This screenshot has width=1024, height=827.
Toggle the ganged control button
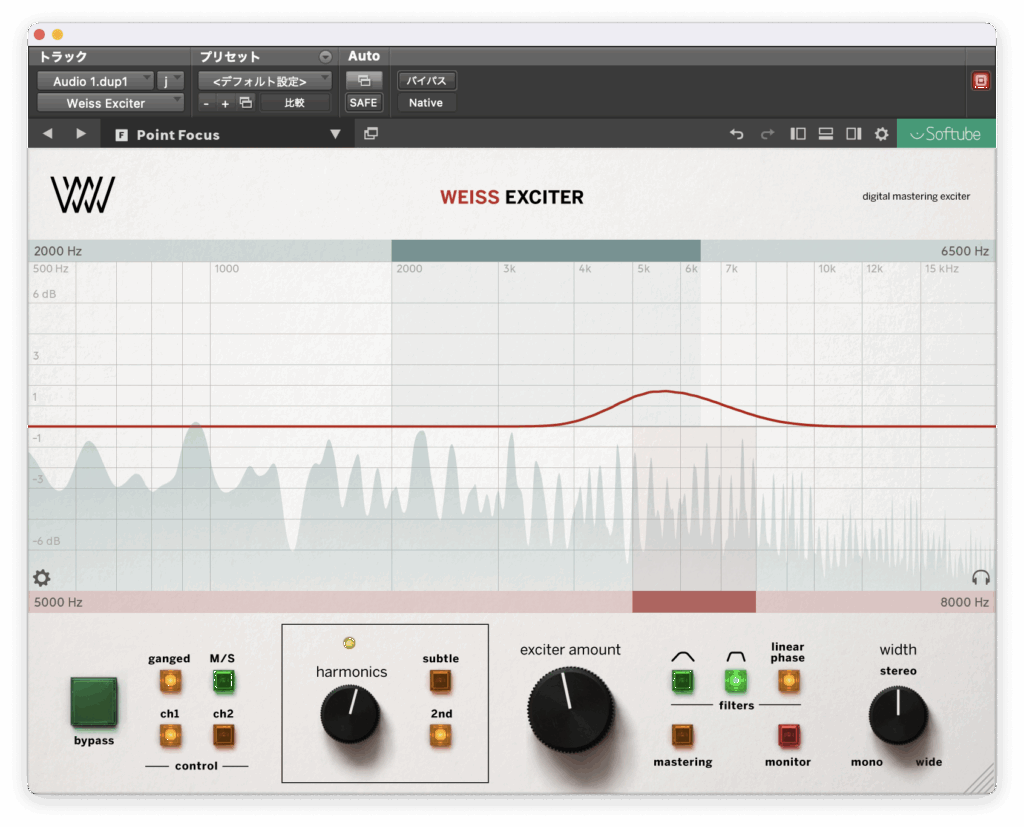170,681
